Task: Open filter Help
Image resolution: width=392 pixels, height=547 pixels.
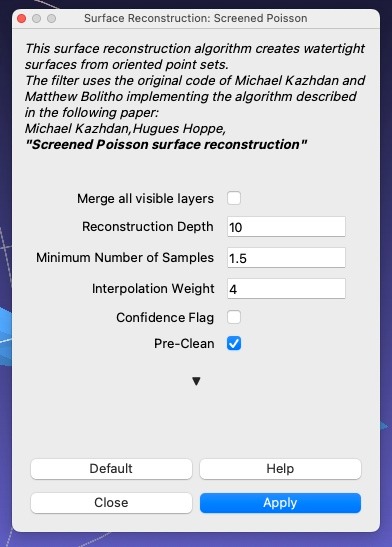Action: [x=280, y=469]
